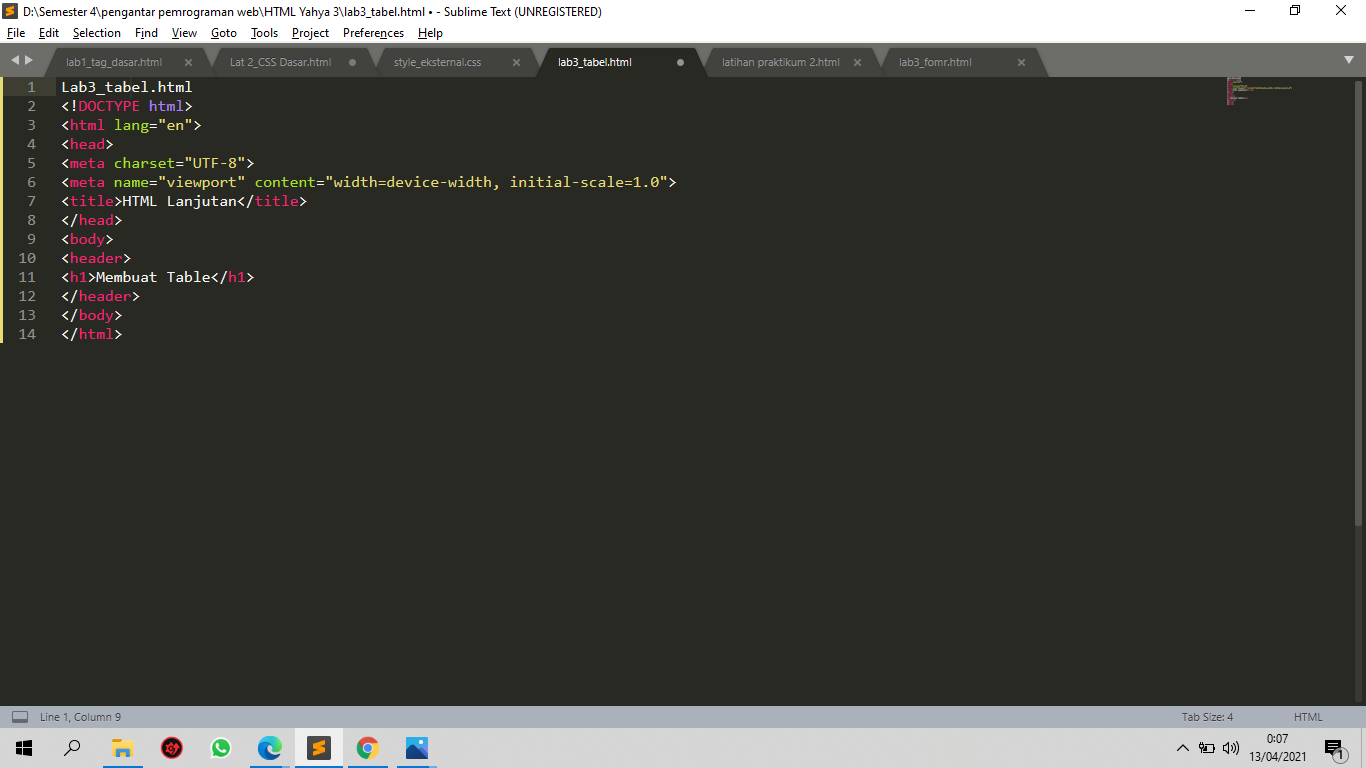Screen dimensions: 1366x768
Task: Click the unsaved dot on style_eksternal.css tab
Action: tap(516, 61)
